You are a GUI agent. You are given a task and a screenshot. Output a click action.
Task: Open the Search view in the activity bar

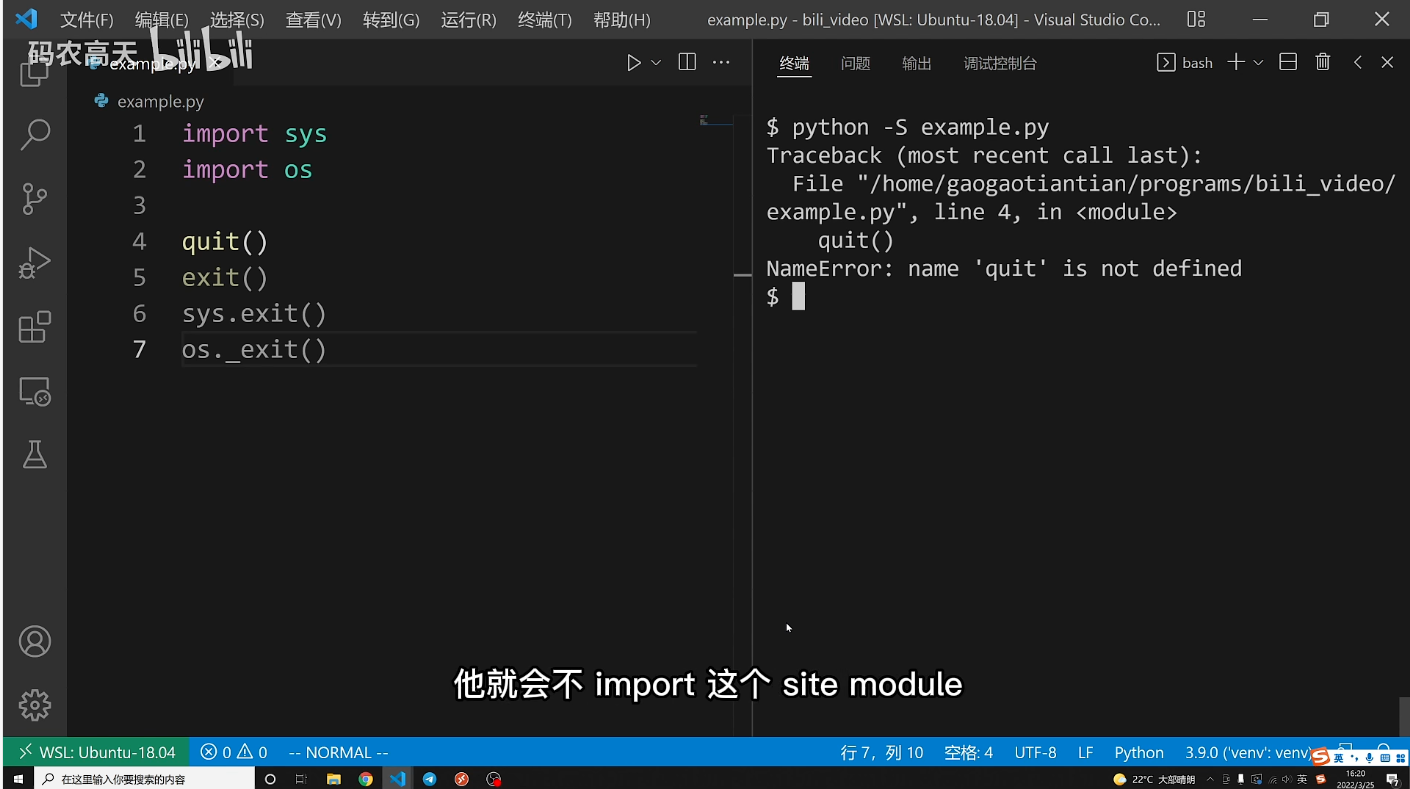pyautogui.click(x=34, y=134)
